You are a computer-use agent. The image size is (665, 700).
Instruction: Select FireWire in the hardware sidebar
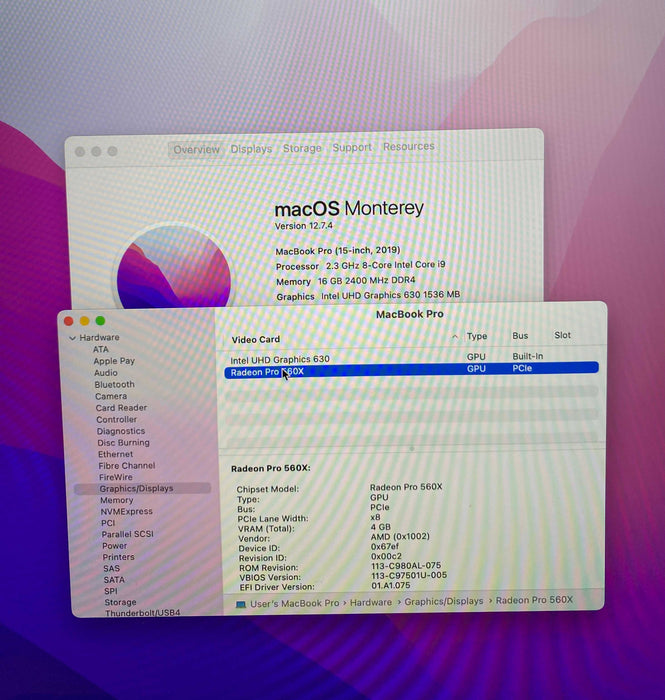[x=116, y=477]
